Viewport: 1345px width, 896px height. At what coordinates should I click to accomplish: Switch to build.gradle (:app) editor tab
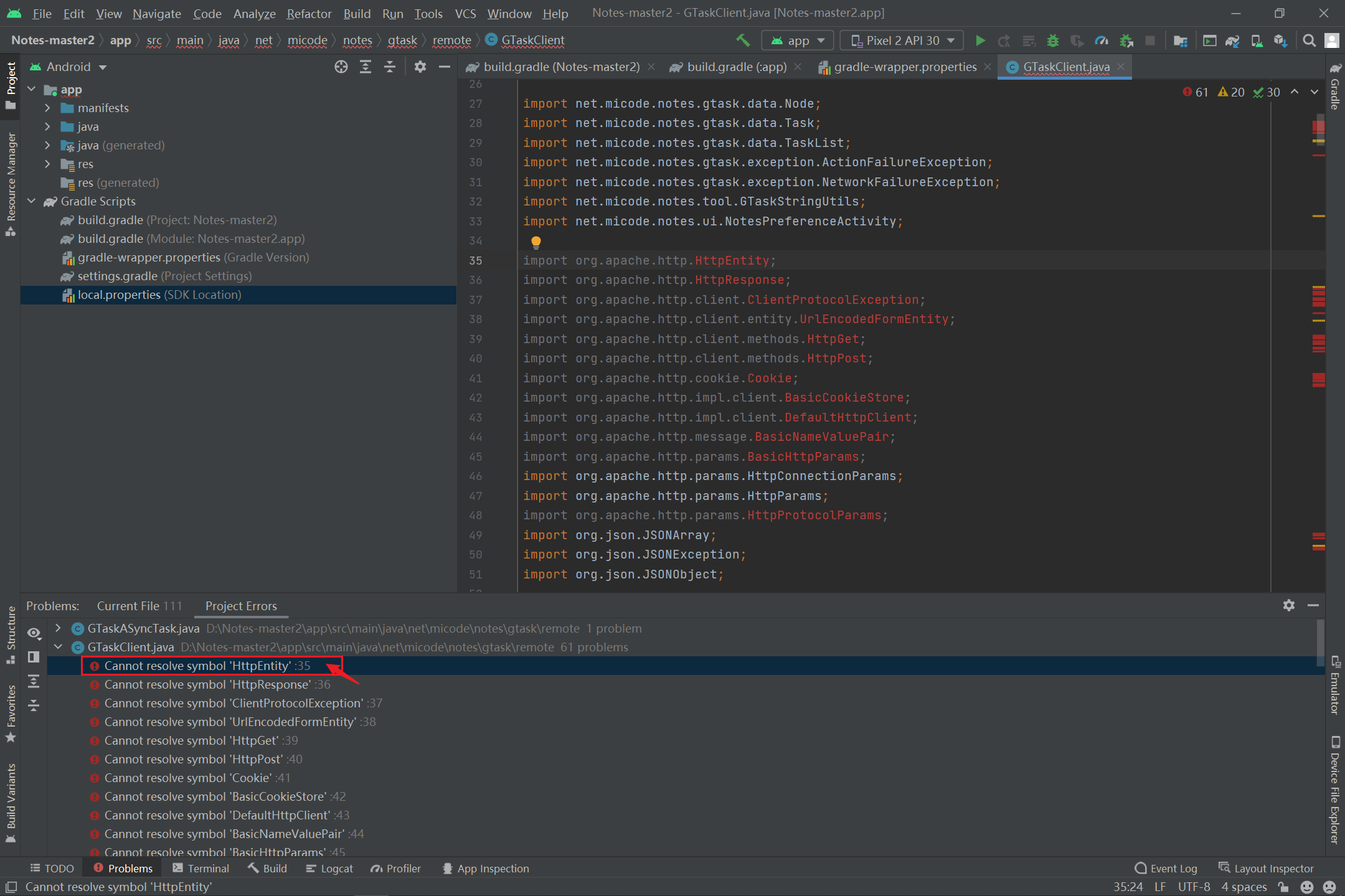tap(736, 67)
